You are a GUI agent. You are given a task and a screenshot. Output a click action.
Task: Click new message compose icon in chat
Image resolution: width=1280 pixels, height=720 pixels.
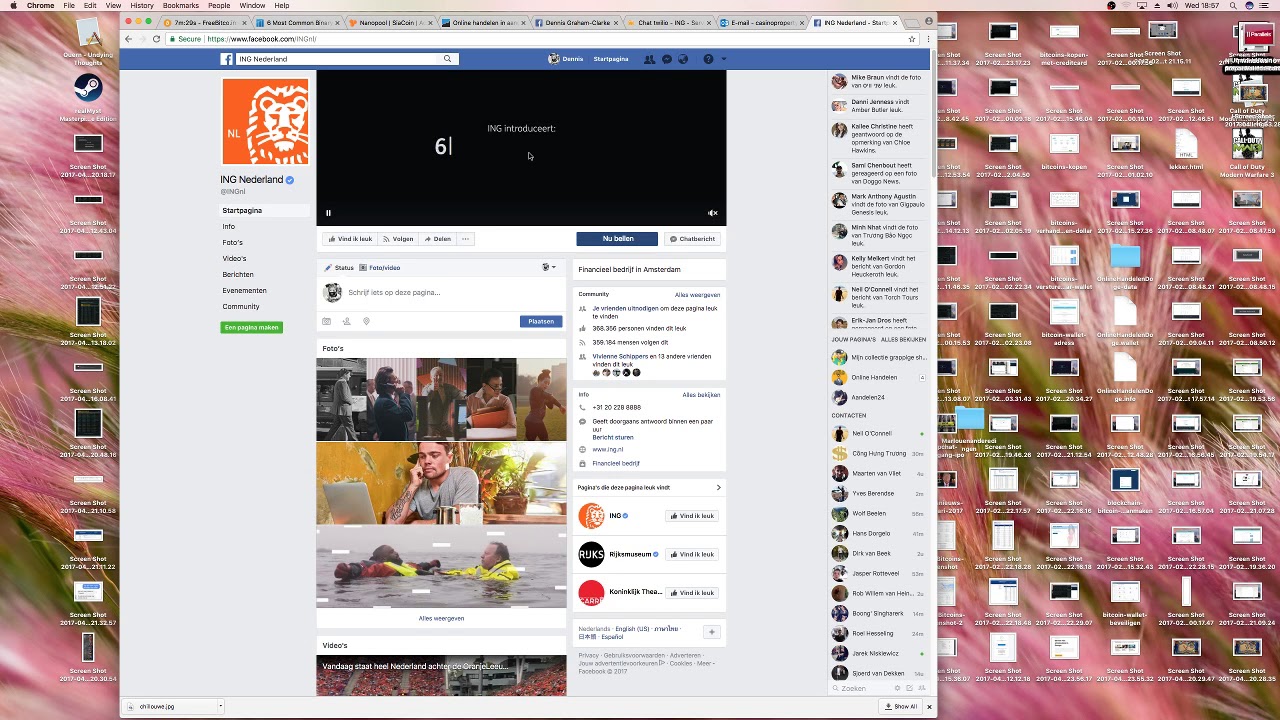click(x=909, y=688)
